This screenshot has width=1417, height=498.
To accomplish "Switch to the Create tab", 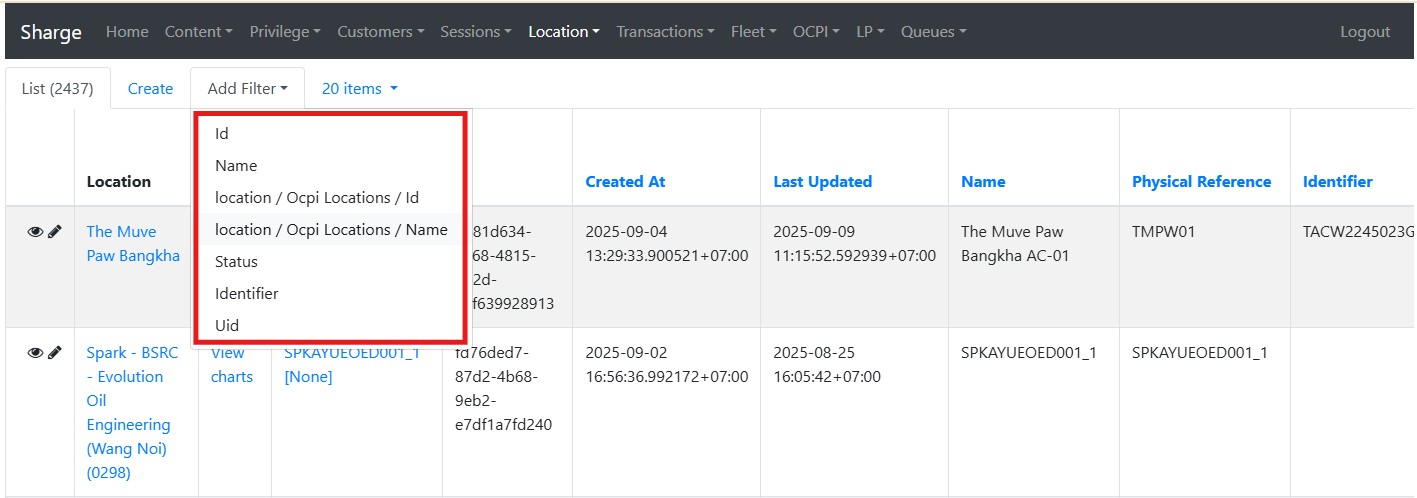I will [x=150, y=89].
